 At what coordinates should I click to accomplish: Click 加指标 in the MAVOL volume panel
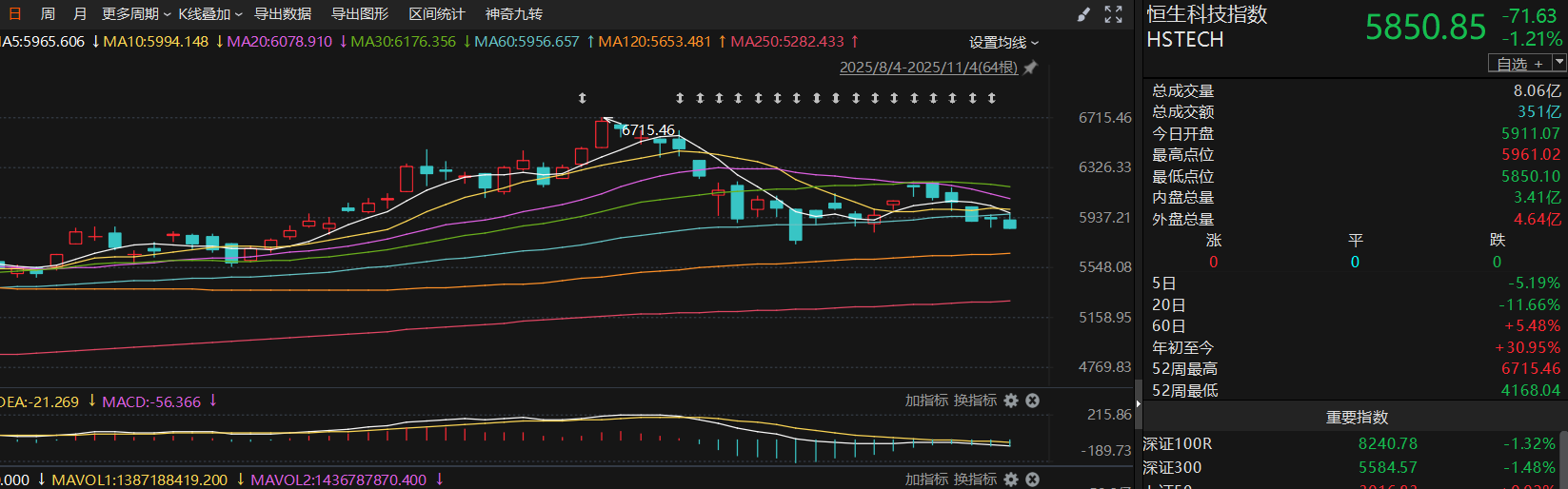click(926, 479)
